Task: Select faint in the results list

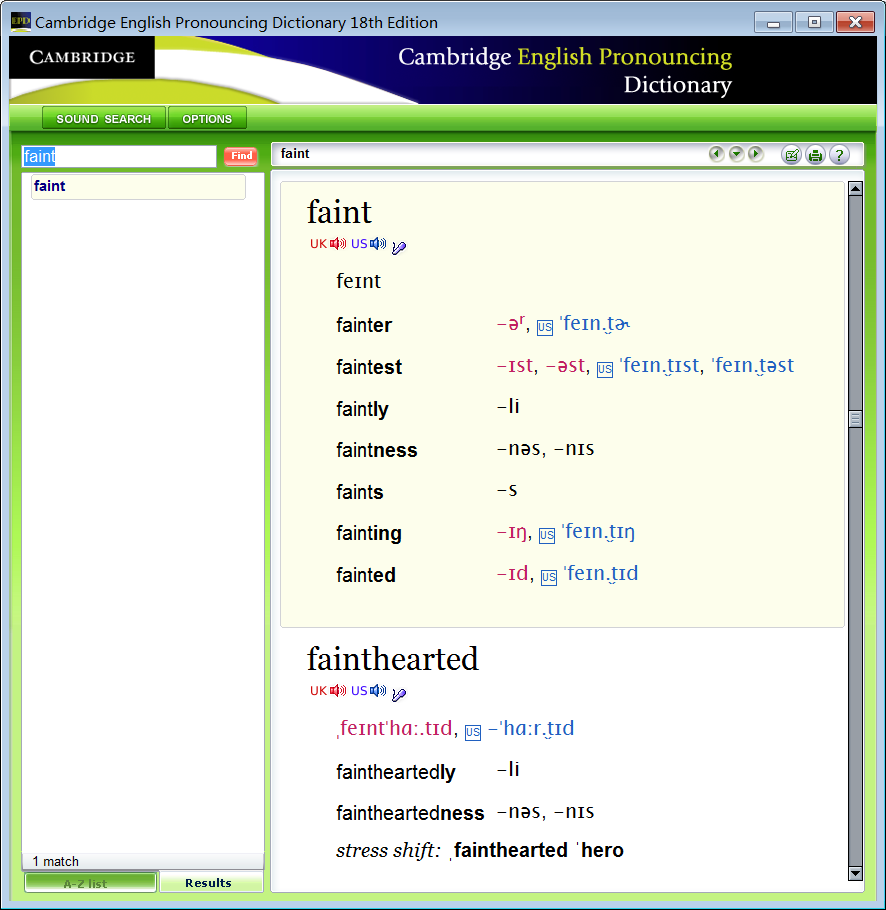Action: point(138,186)
